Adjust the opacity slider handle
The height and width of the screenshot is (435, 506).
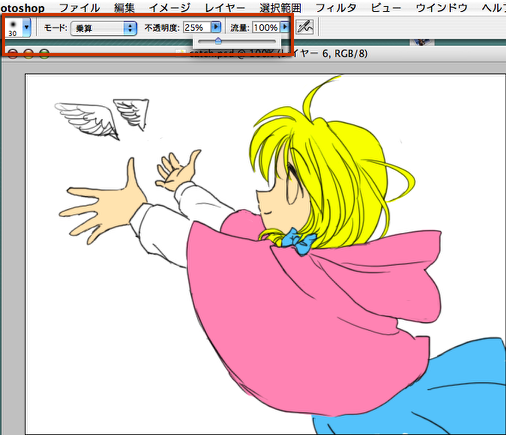[x=218, y=41]
